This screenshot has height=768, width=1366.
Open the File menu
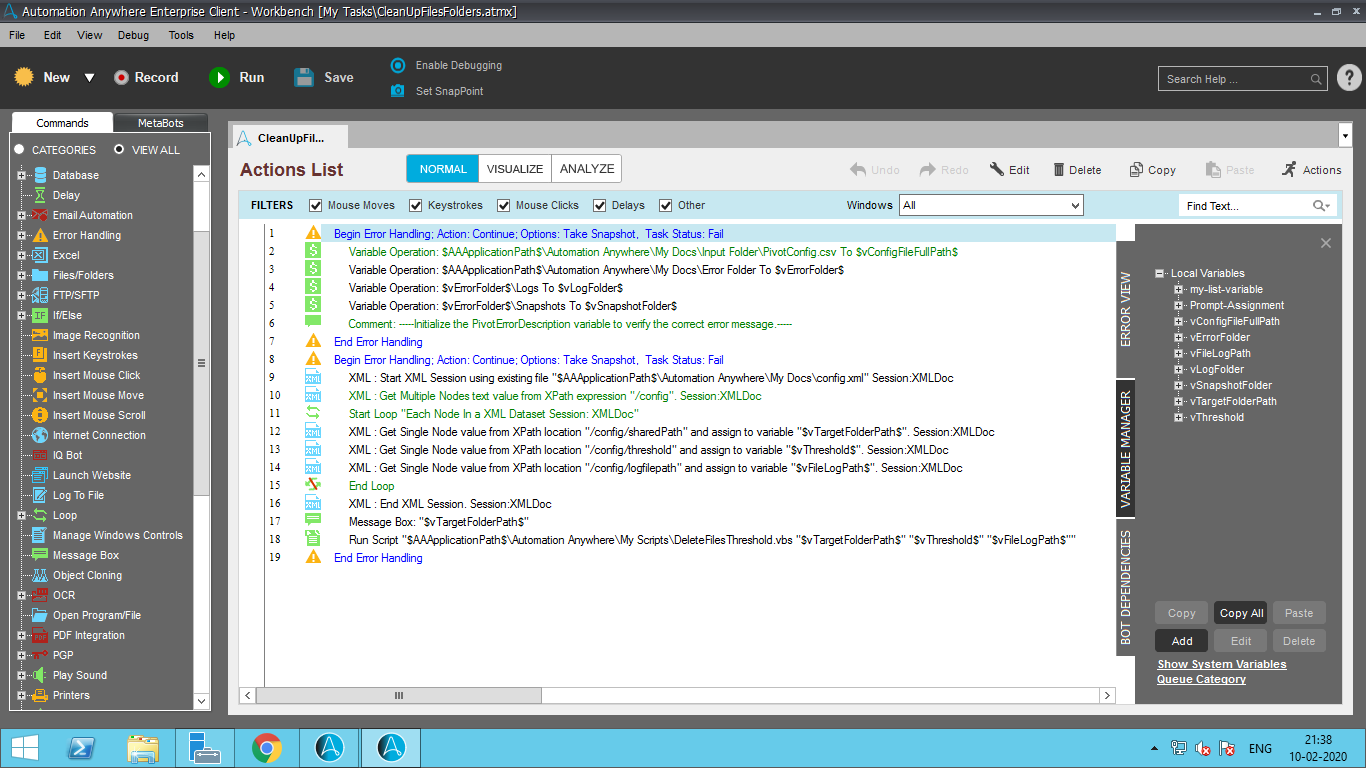click(17, 35)
